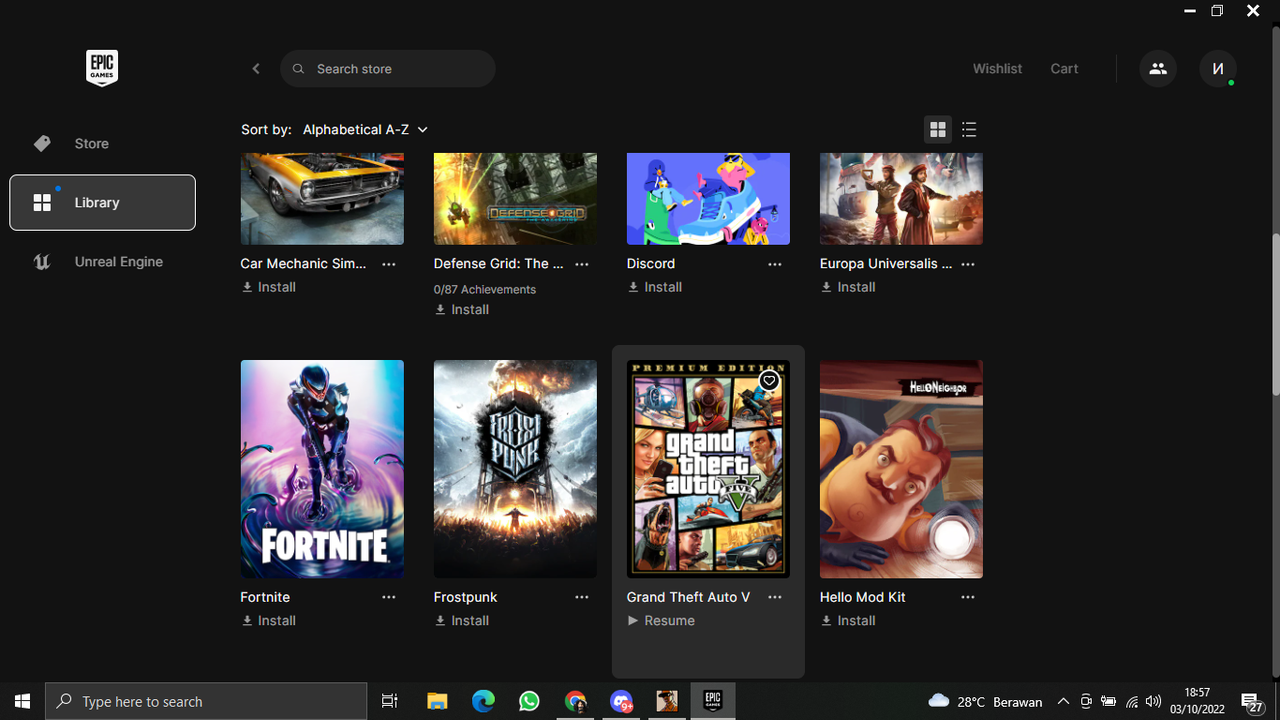This screenshot has width=1280, height=720.
Task: Open Discord from the taskbar
Action: pos(621,702)
